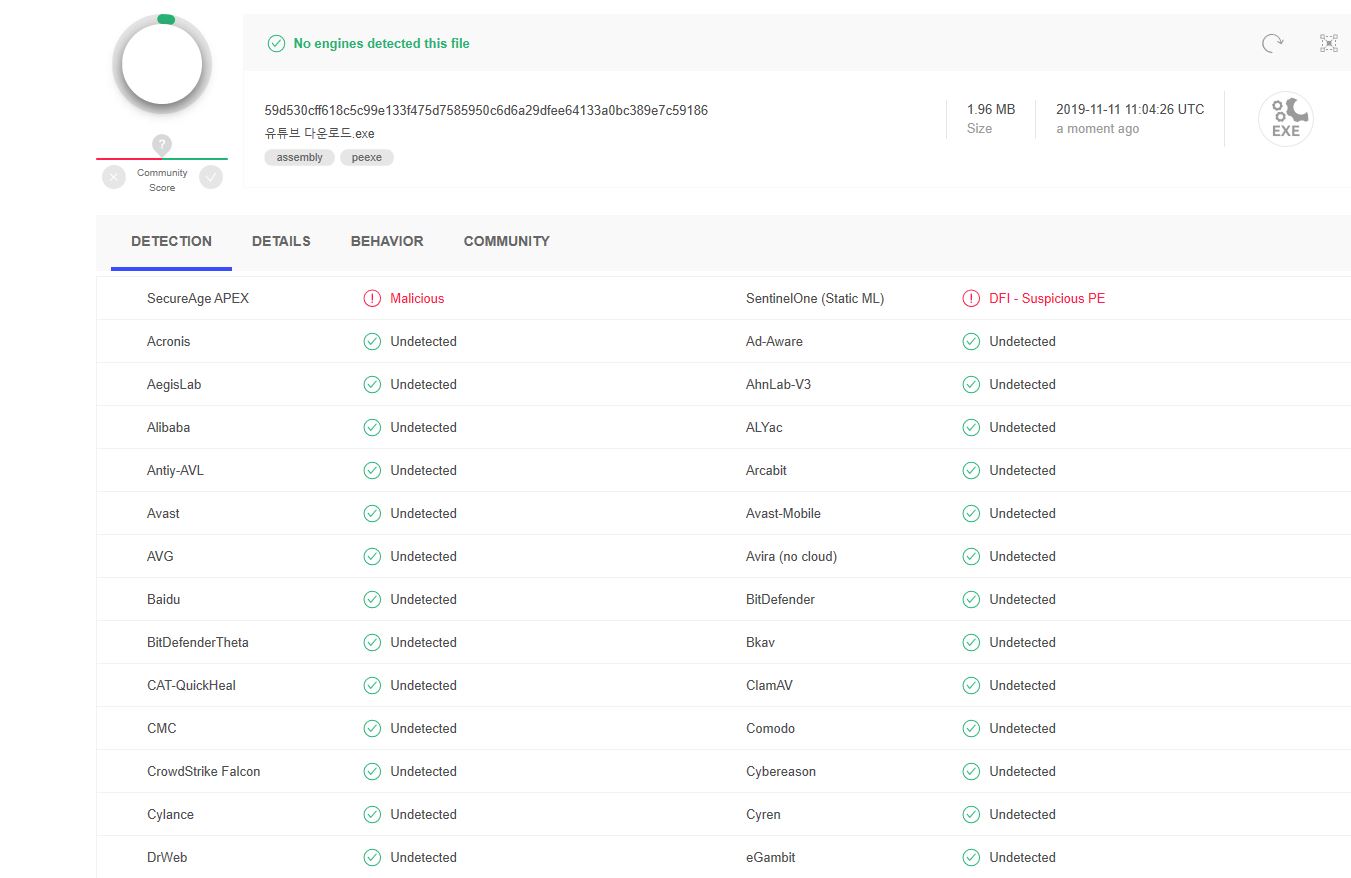Click the 1.96 MB size value

point(991,109)
